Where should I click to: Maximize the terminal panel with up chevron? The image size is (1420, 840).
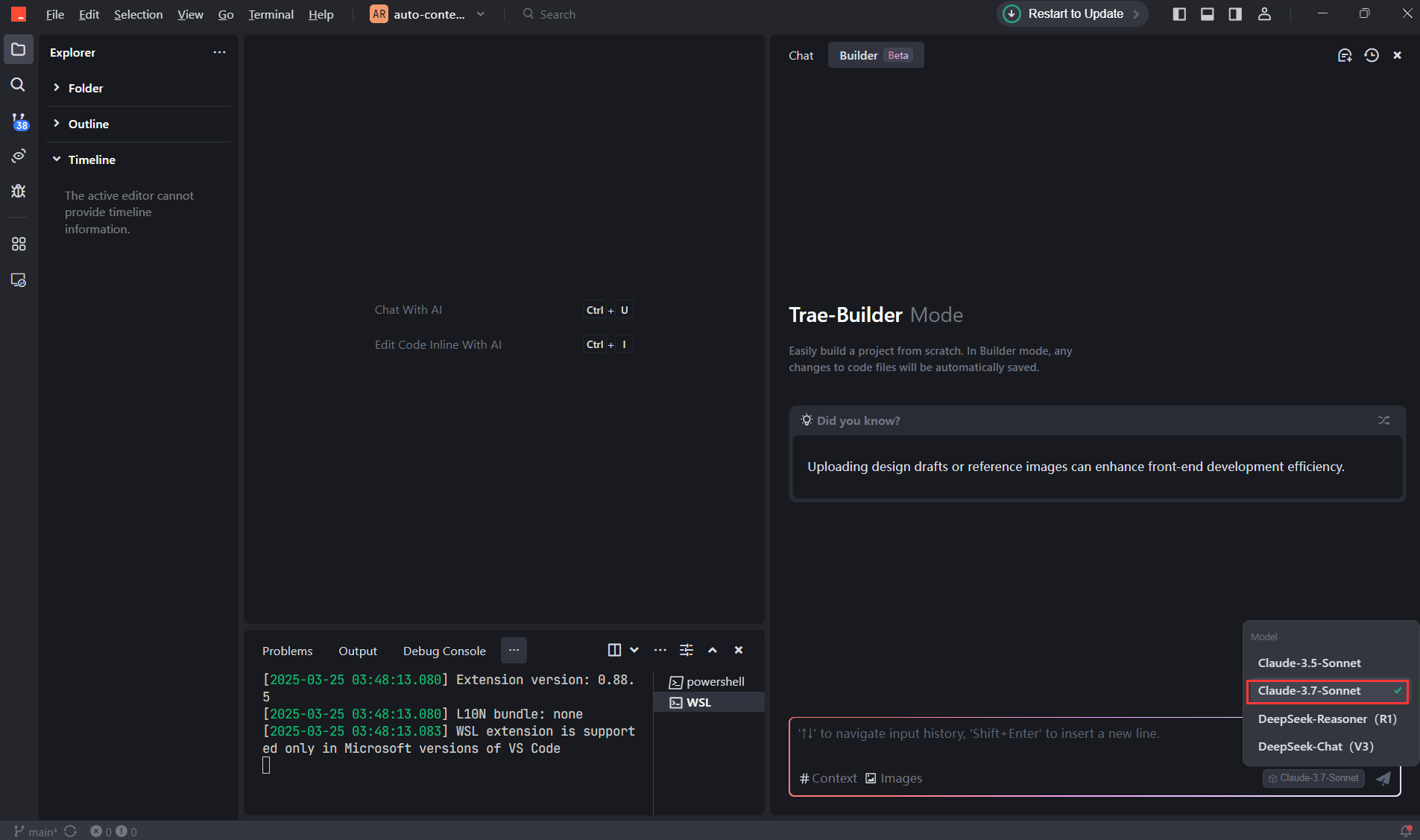click(x=713, y=650)
